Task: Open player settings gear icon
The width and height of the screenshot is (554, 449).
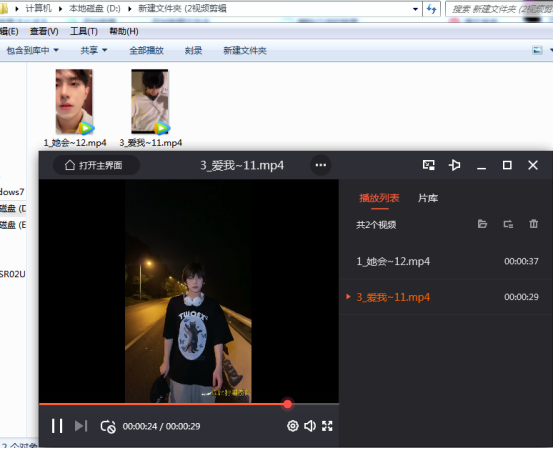Action: pos(293,426)
